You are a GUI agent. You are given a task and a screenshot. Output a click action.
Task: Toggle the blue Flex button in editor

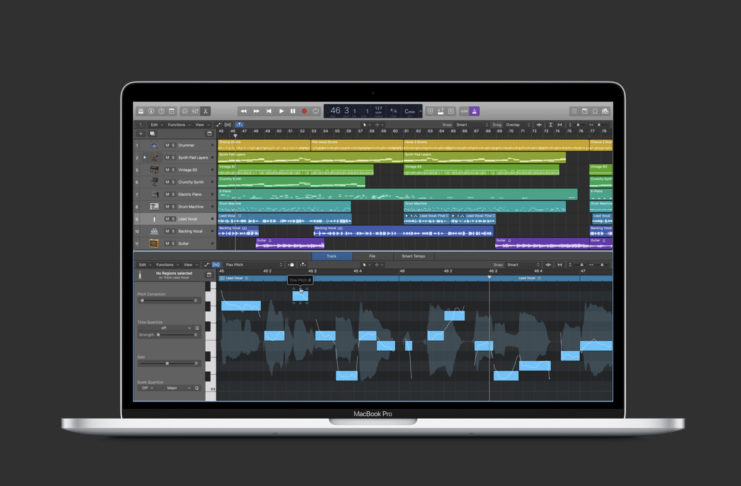(216, 265)
